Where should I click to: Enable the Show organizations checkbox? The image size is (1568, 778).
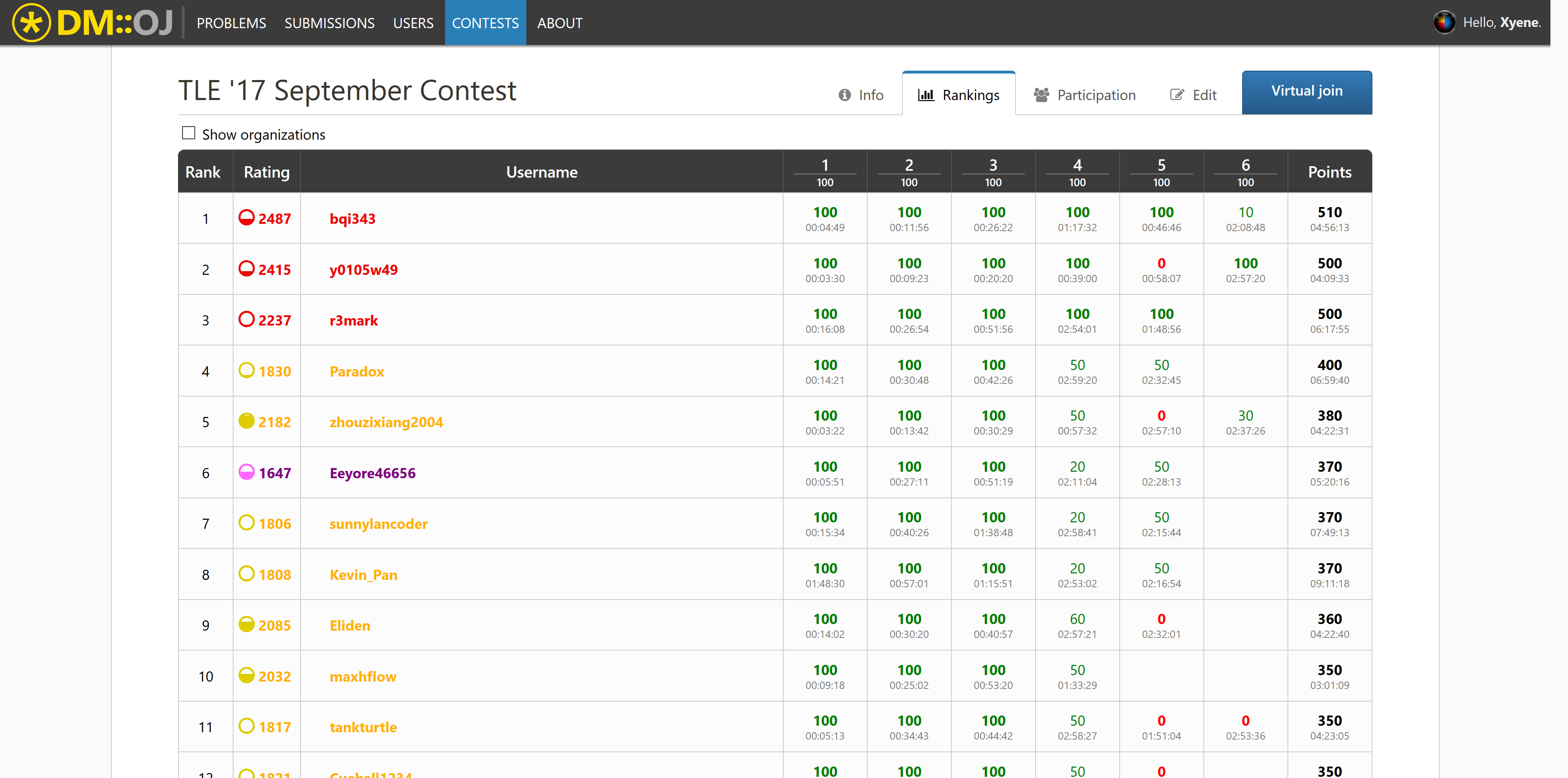pyautogui.click(x=189, y=133)
